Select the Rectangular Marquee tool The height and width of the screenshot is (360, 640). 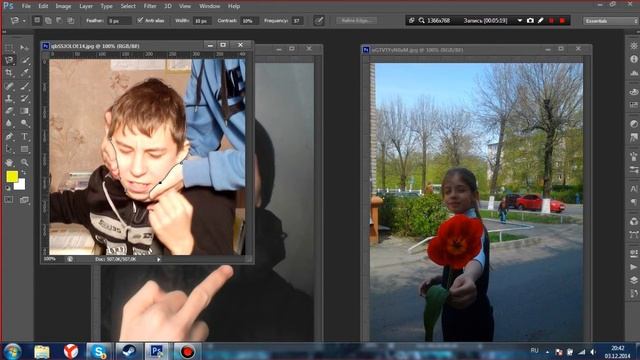click(9, 48)
